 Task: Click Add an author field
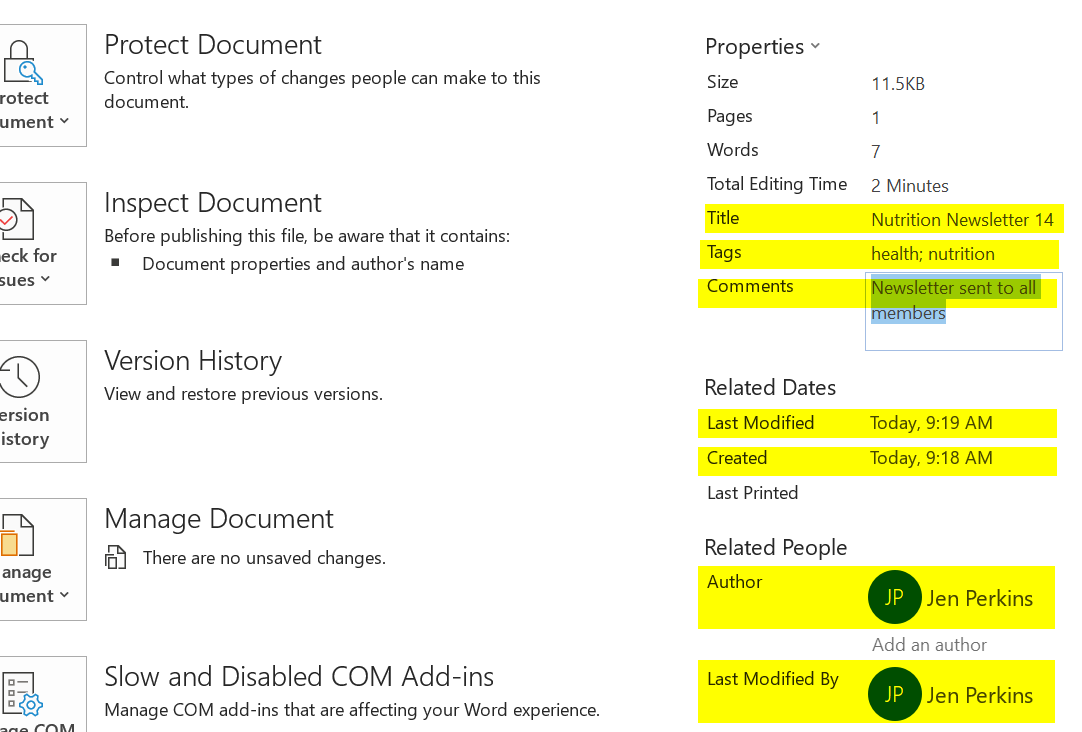click(929, 645)
